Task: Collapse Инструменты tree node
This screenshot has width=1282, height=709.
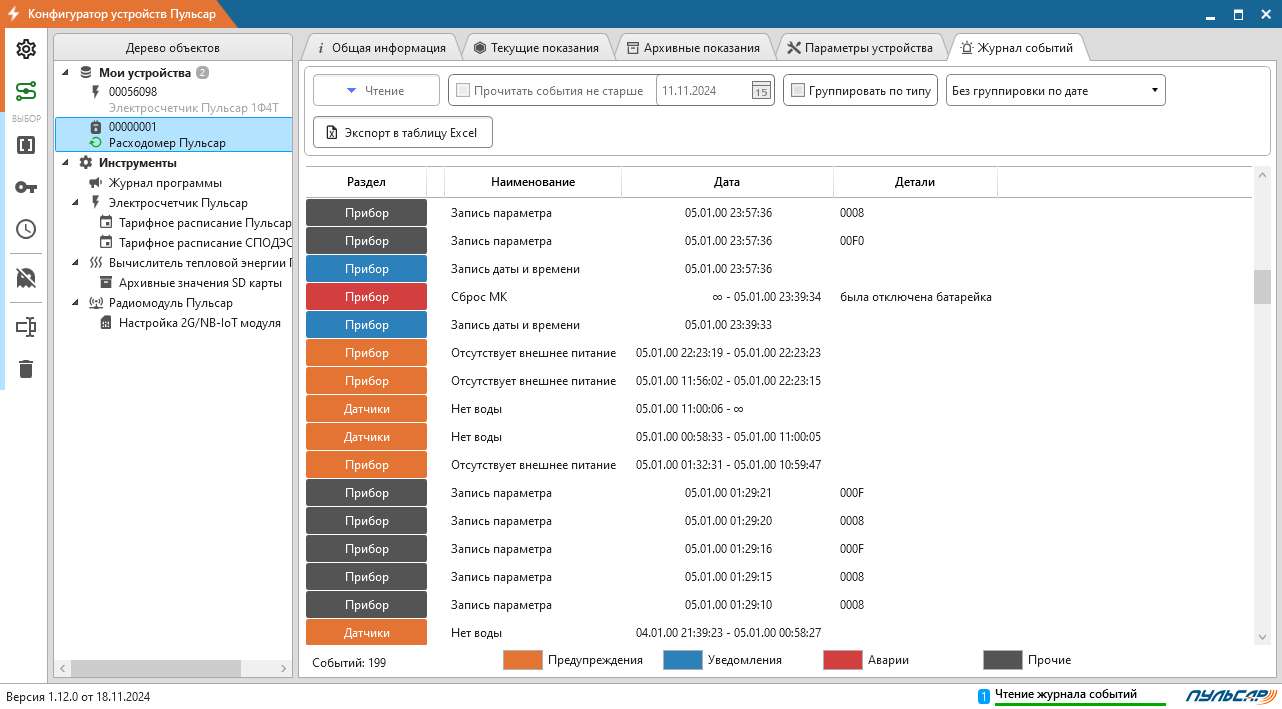Action: [x=66, y=163]
